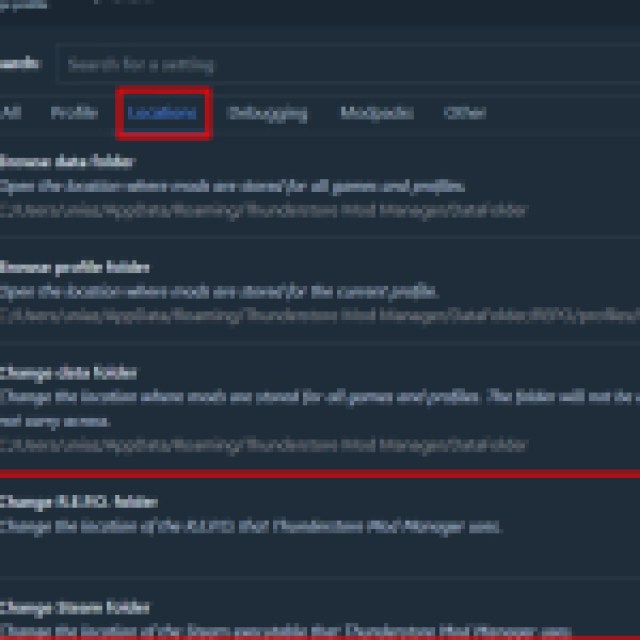The width and height of the screenshot is (640, 640).
Task: Click the path shown under Change data folder
Action: click(264, 445)
